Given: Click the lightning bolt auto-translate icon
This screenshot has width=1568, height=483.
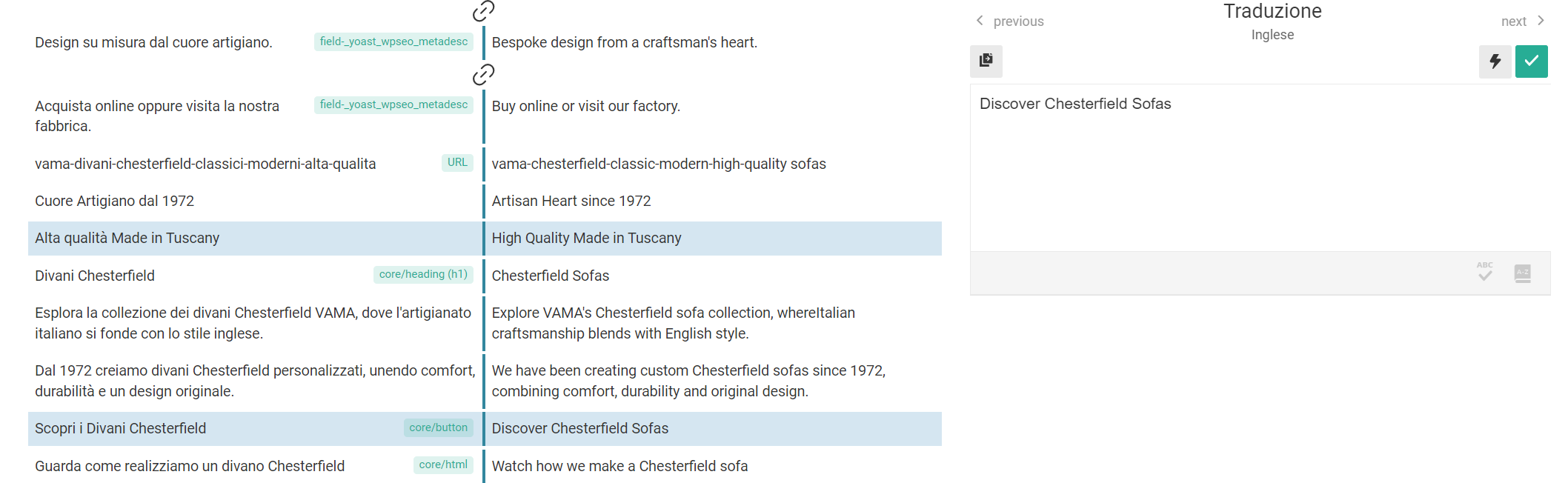Looking at the screenshot, I should click(1495, 61).
